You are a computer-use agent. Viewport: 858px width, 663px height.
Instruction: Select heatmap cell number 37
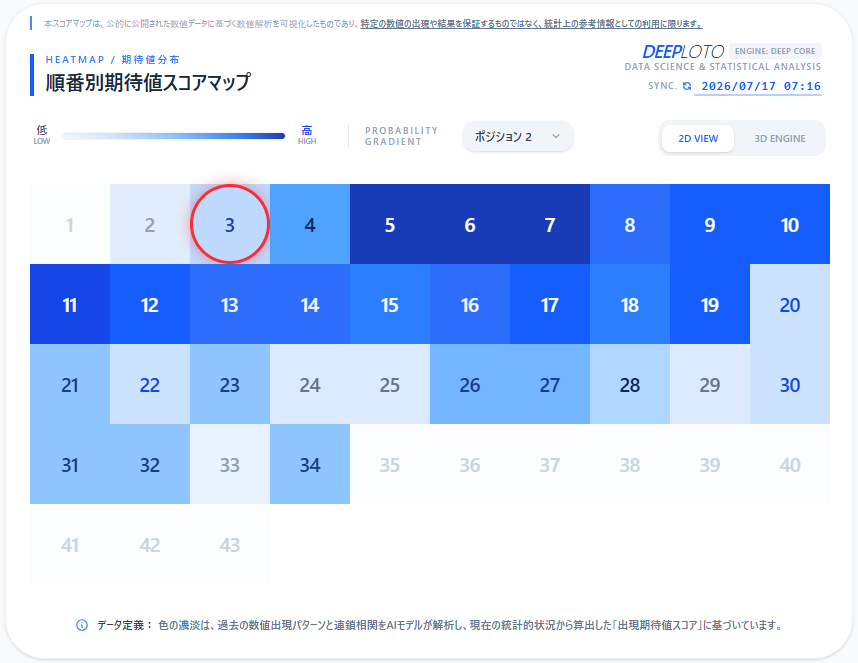[550, 464]
